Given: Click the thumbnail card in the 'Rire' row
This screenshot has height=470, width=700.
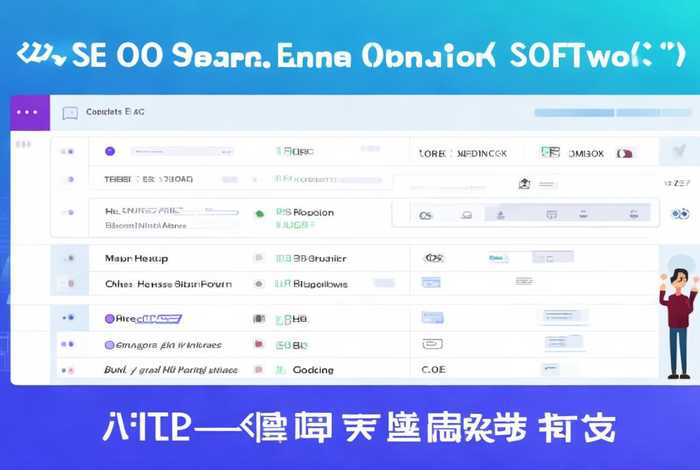Looking at the screenshot, I should click(563, 316).
